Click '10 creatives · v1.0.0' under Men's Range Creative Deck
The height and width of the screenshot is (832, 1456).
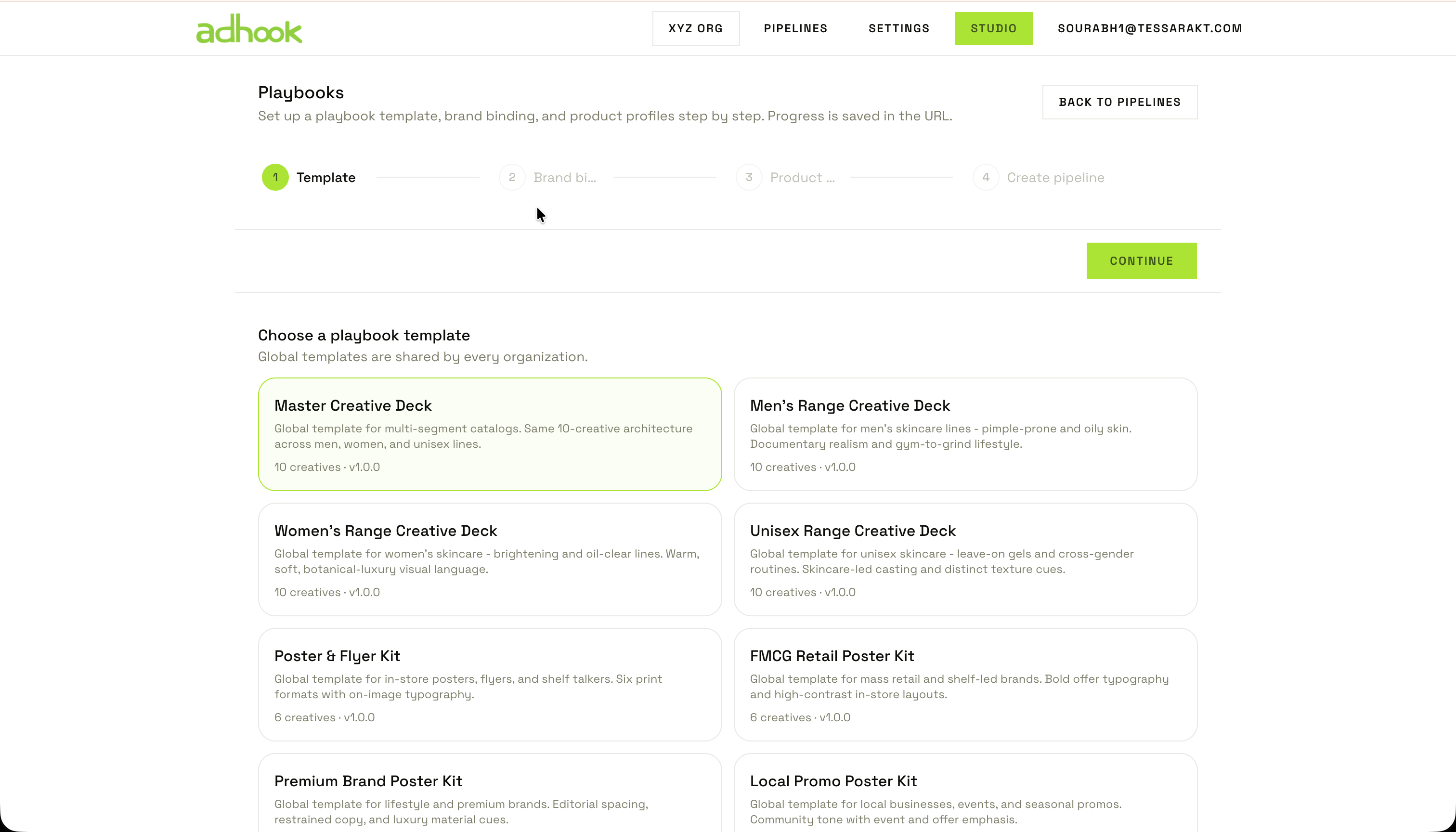pyautogui.click(x=802, y=468)
